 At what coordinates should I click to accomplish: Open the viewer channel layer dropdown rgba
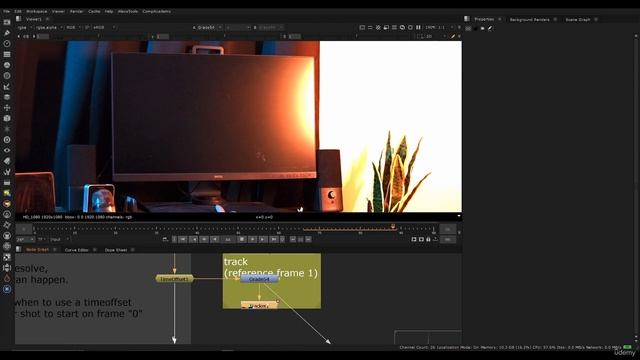coord(25,27)
